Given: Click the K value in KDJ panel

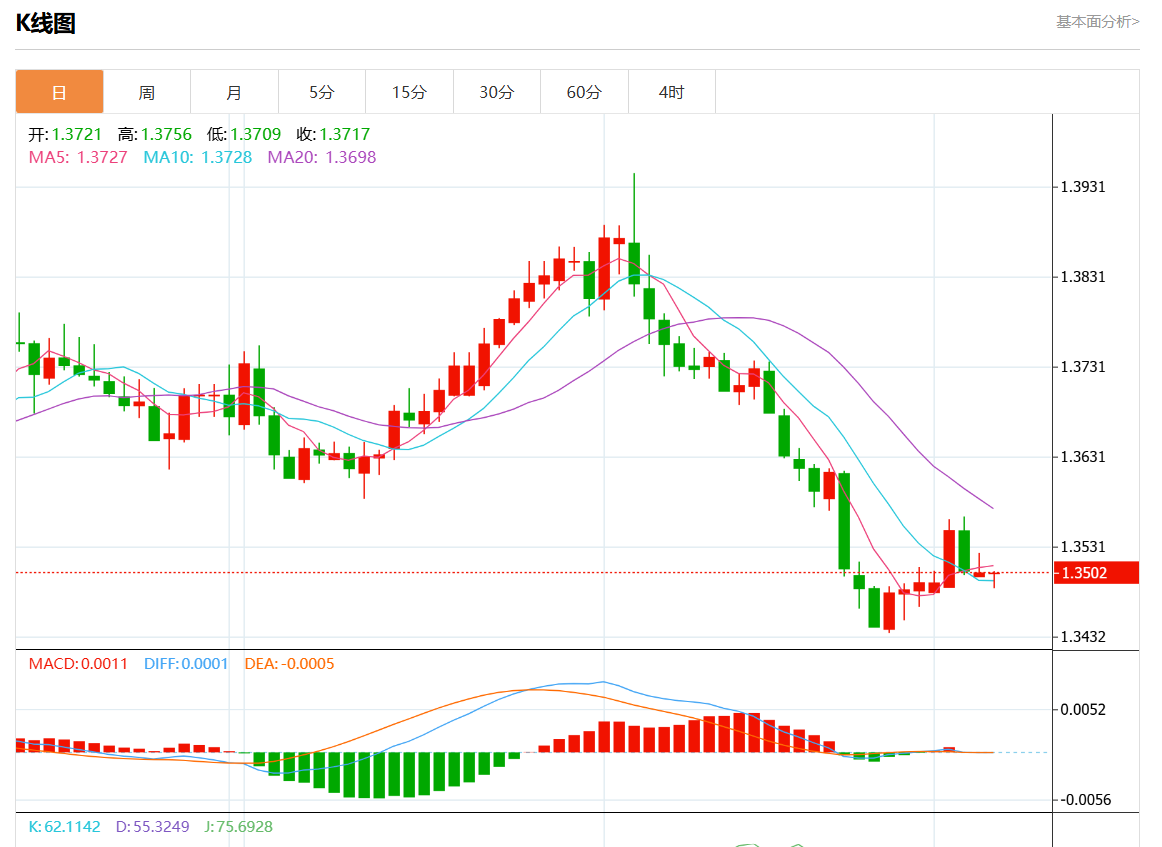Looking at the screenshot, I should click(x=64, y=827).
